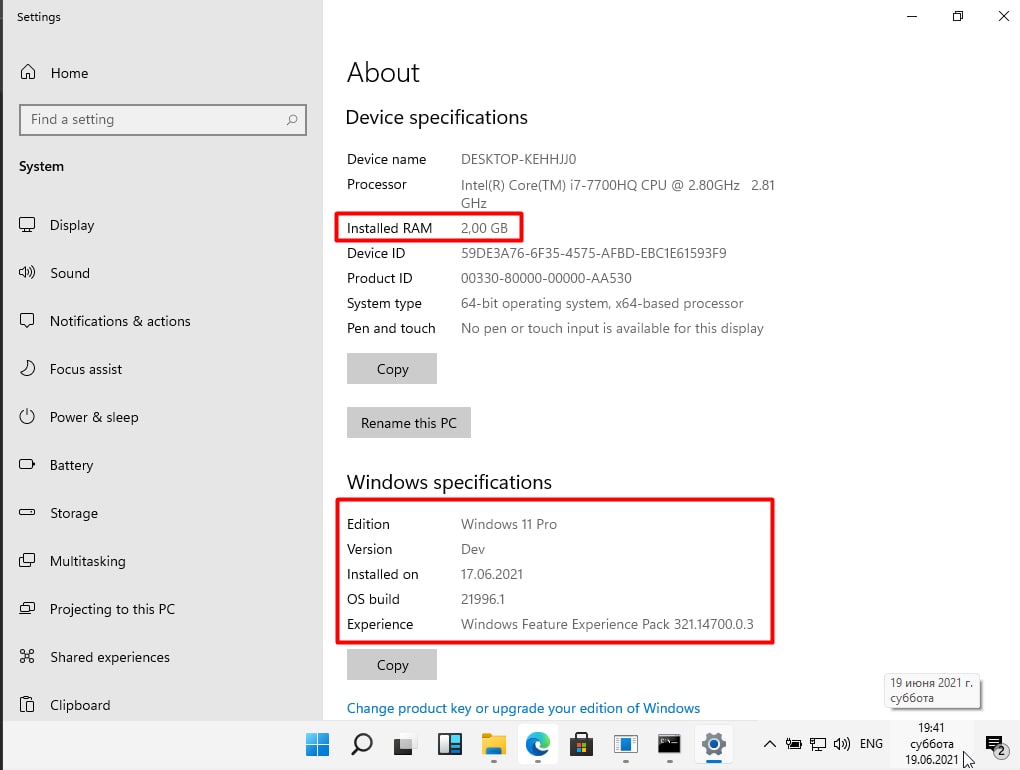The image size is (1020, 770).
Task: Click the OS build value 21996.1
Action: (483, 600)
